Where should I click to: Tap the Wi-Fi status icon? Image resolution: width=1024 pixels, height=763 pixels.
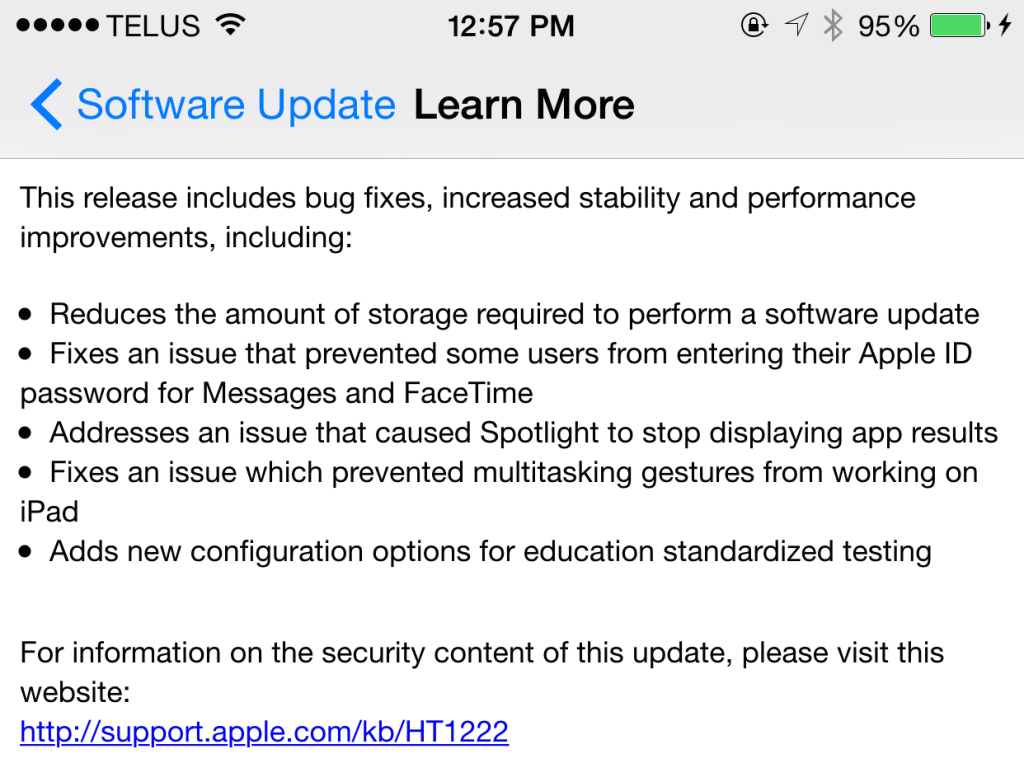[231, 26]
